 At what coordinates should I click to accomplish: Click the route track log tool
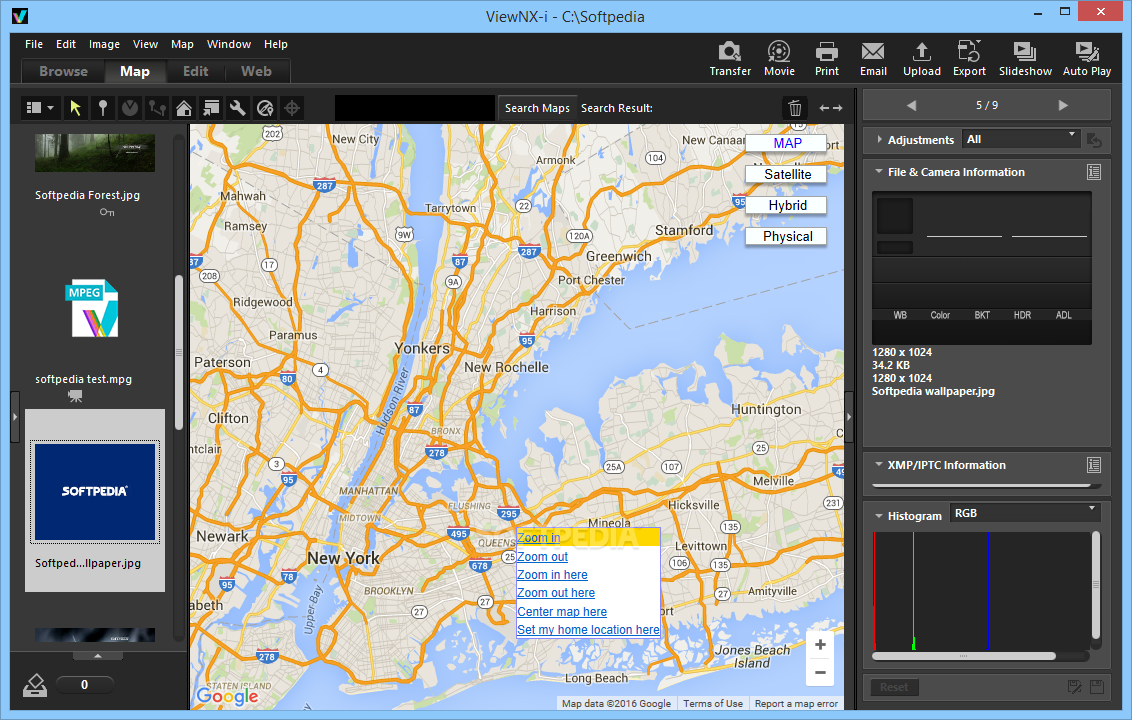click(157, 108)
